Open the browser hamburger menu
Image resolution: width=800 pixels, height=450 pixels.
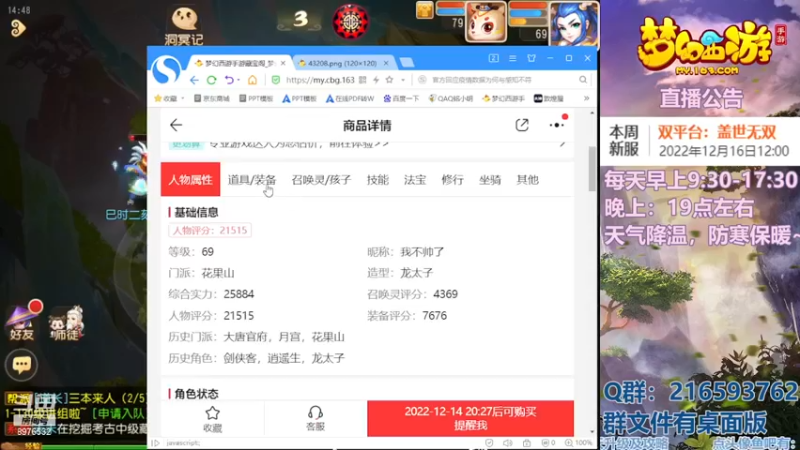pyautogui.click(x=512, y=58)
